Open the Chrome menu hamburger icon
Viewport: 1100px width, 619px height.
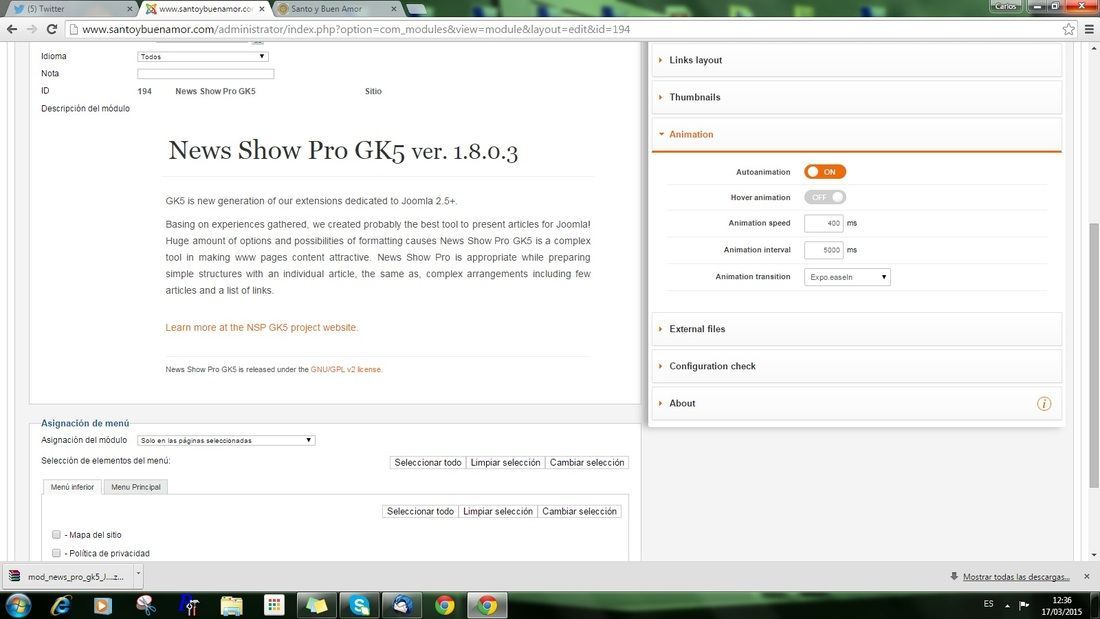[1089, 29]
